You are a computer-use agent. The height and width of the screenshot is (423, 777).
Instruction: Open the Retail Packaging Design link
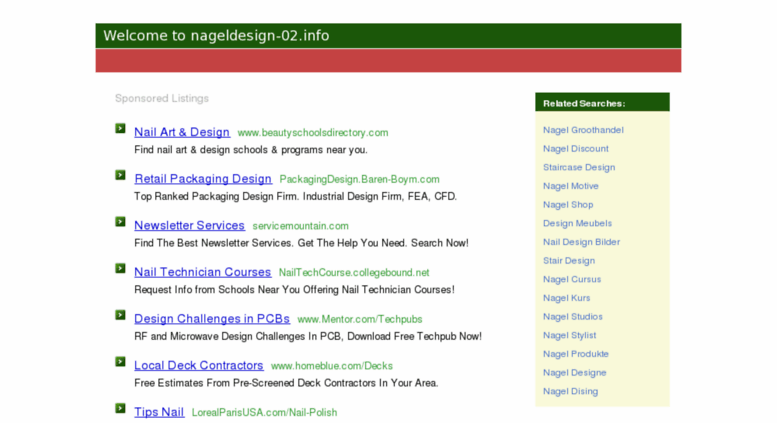click(x=202, y=179)
